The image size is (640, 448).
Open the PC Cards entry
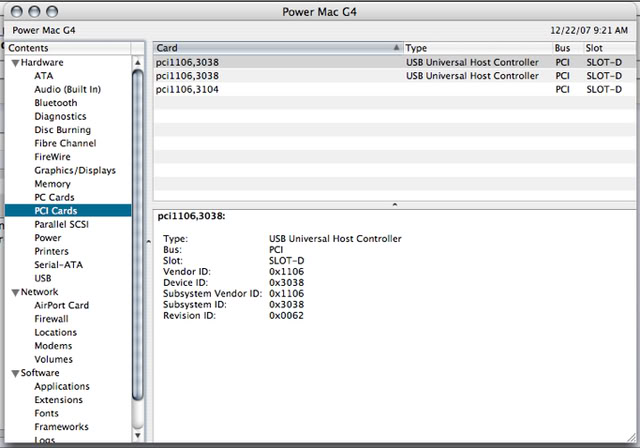(54, 197)
